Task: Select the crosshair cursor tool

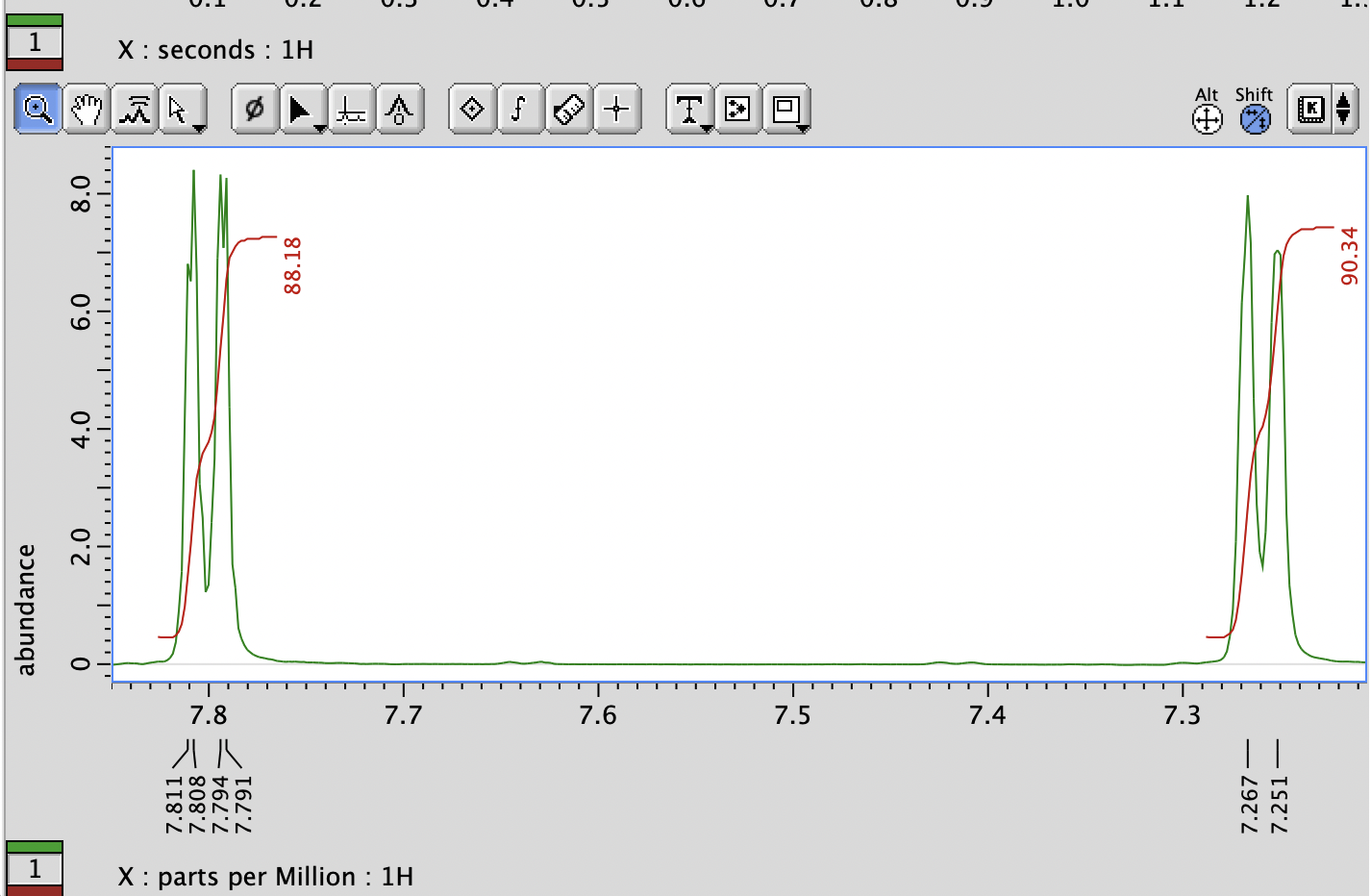Action: click(616, 109)
